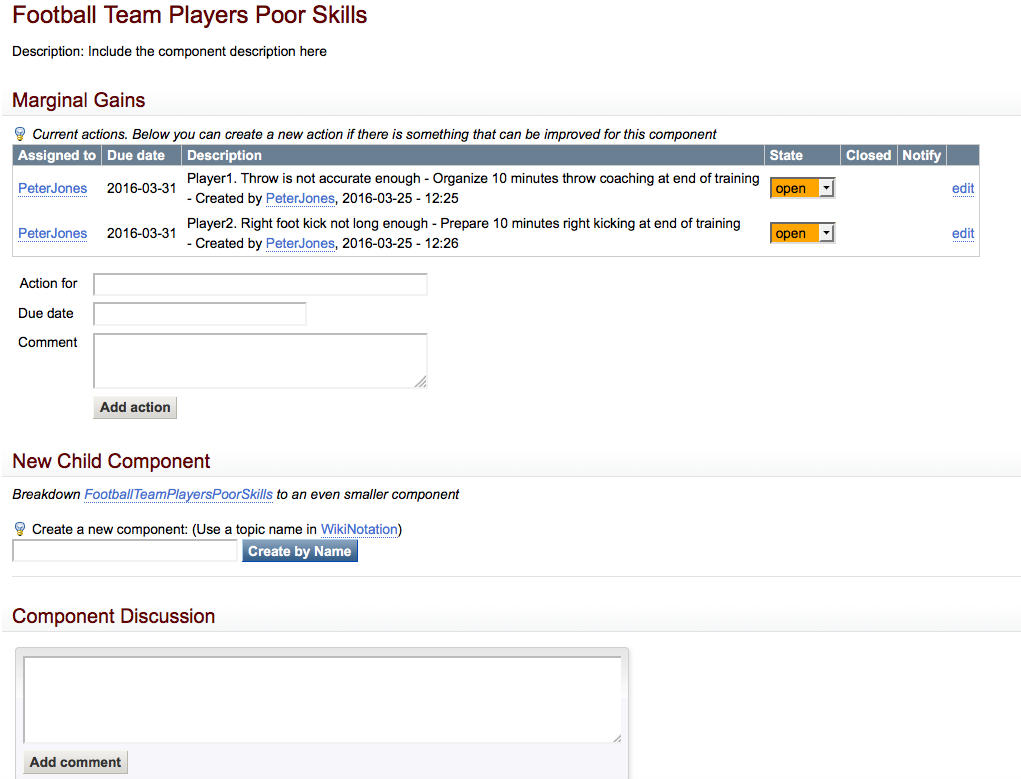1021x779 pixels.
Task: Click the new component name input box
Action: point(125,551)
